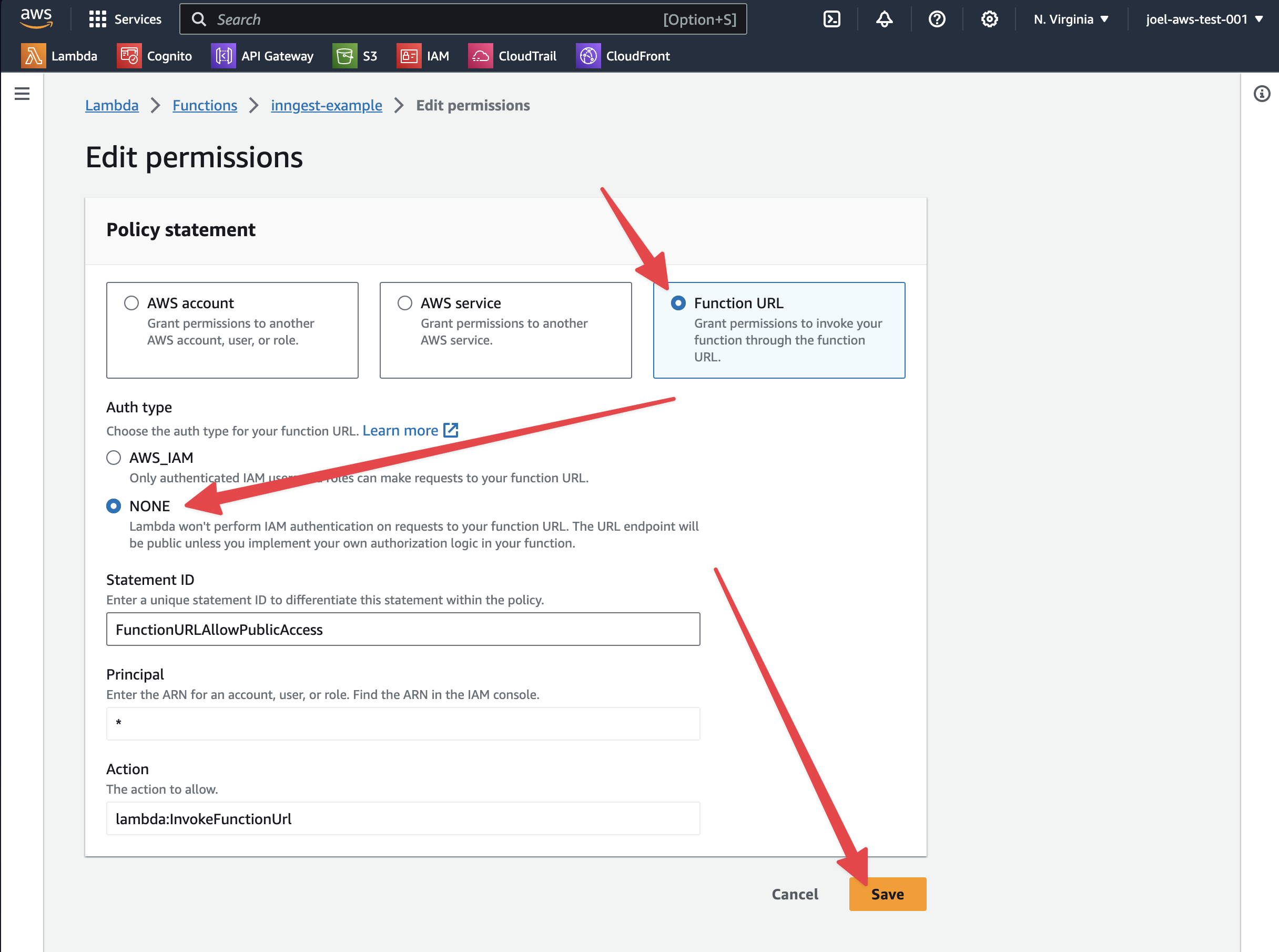1279x952 pixels.
Task: Open Cognito shortcut in favorites bar
Action: point(155,56)
